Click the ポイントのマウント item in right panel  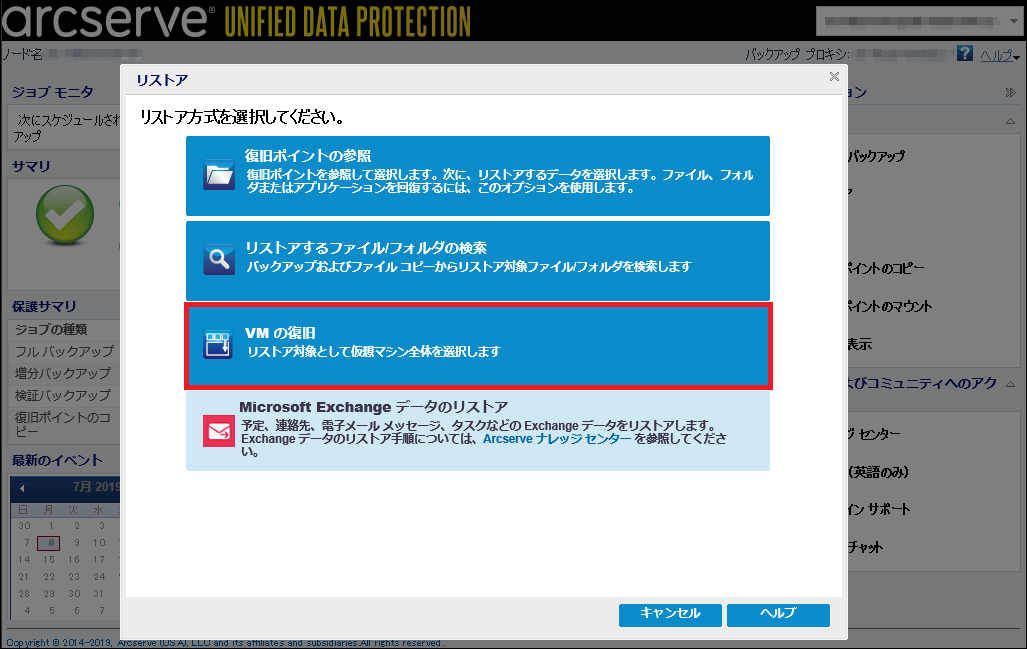pos(889,306)
